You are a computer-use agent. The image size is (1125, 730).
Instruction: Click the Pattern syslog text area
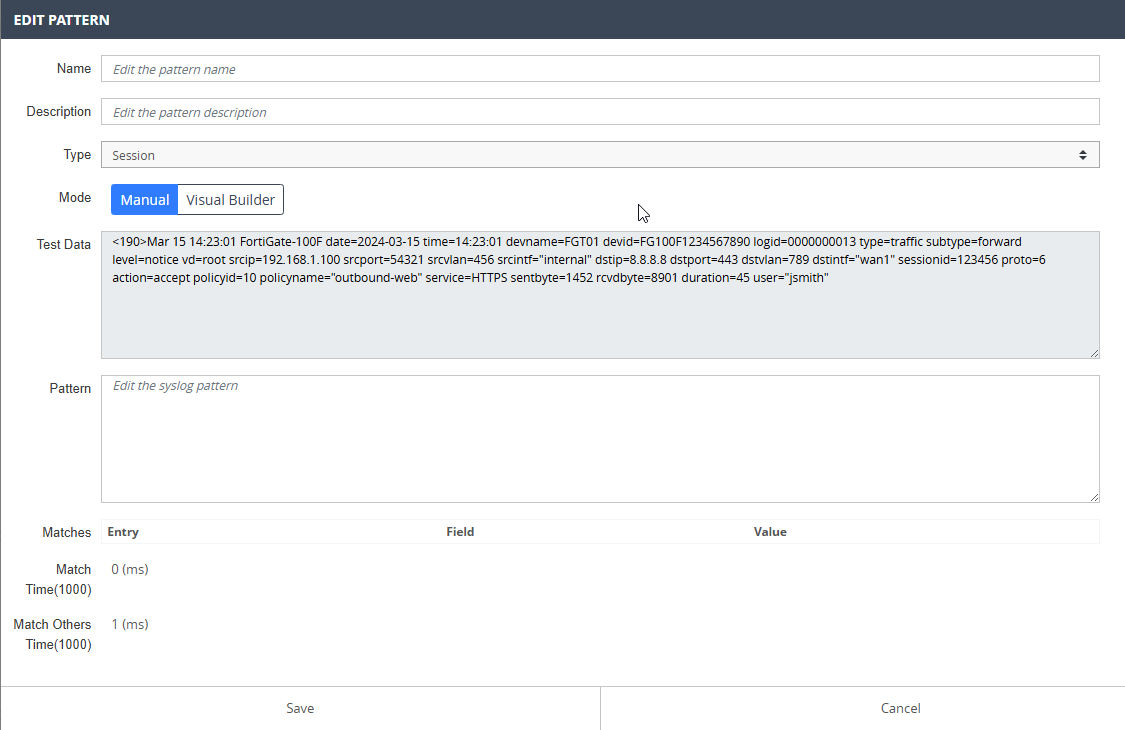click(x=600, y=439)
